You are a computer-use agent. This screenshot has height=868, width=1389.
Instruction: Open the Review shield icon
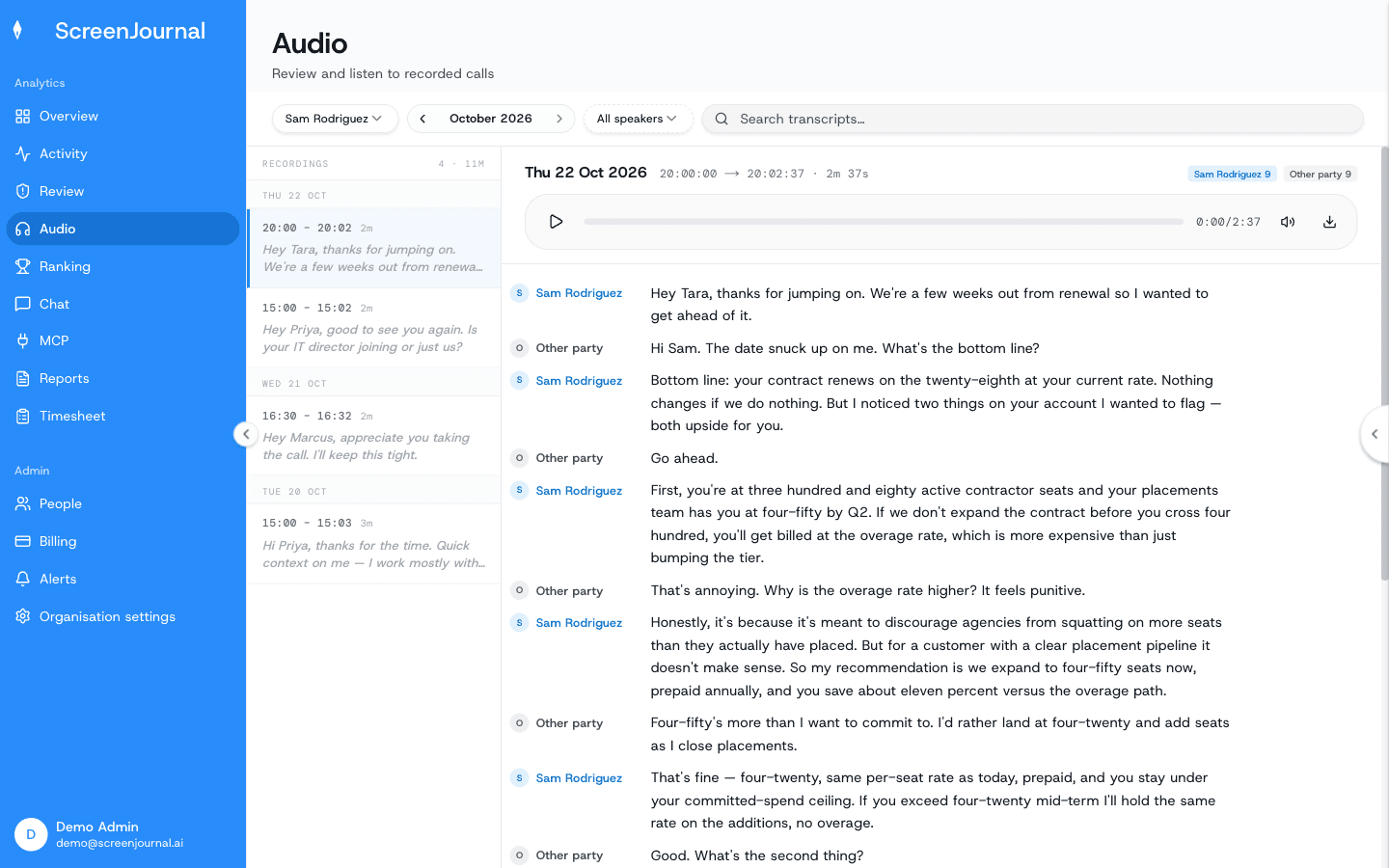[23, 192]
